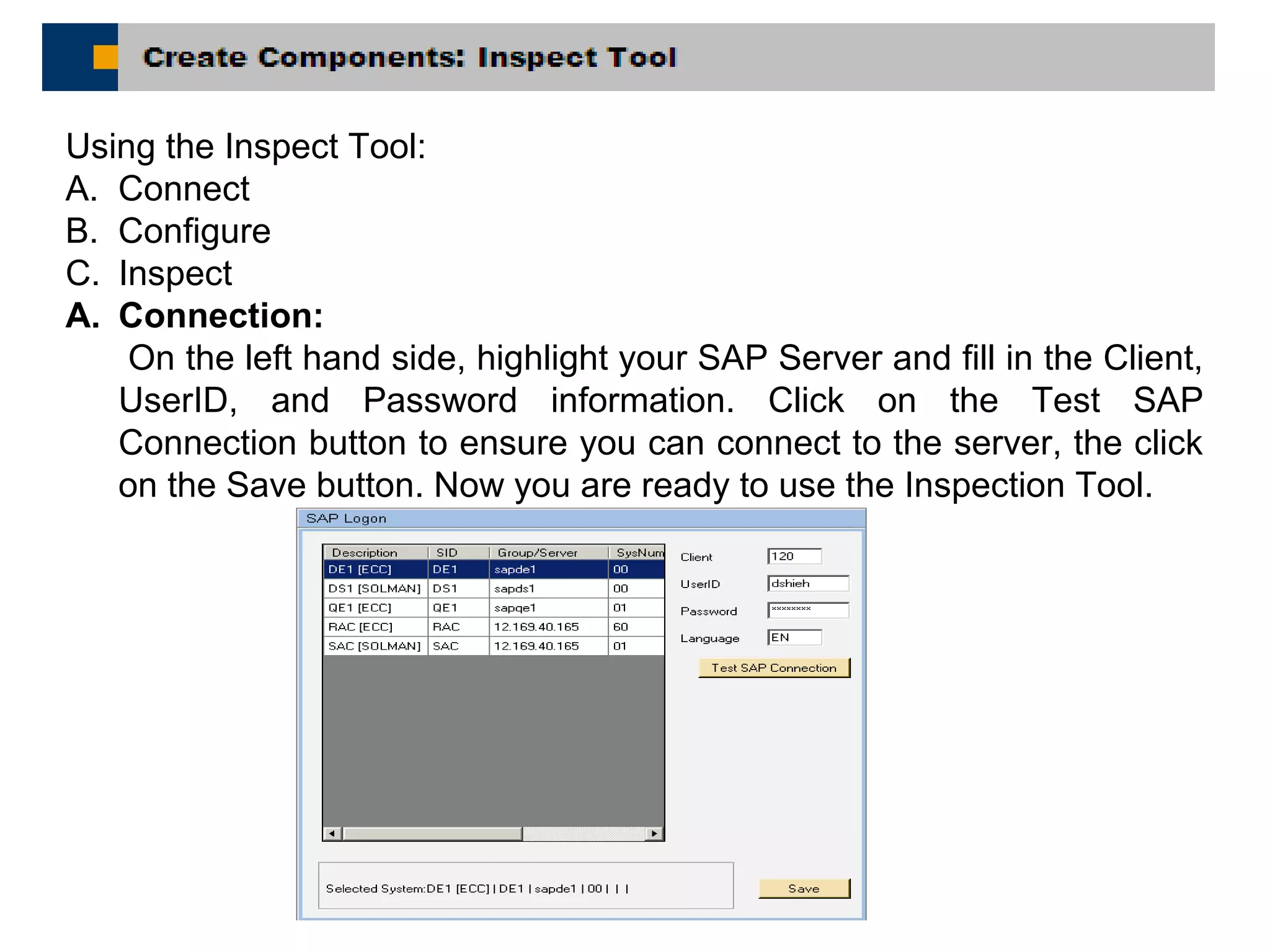Select the DE1 [ECC] row
The height and width of the screenshot is (952, 1270).
point(494,569)
